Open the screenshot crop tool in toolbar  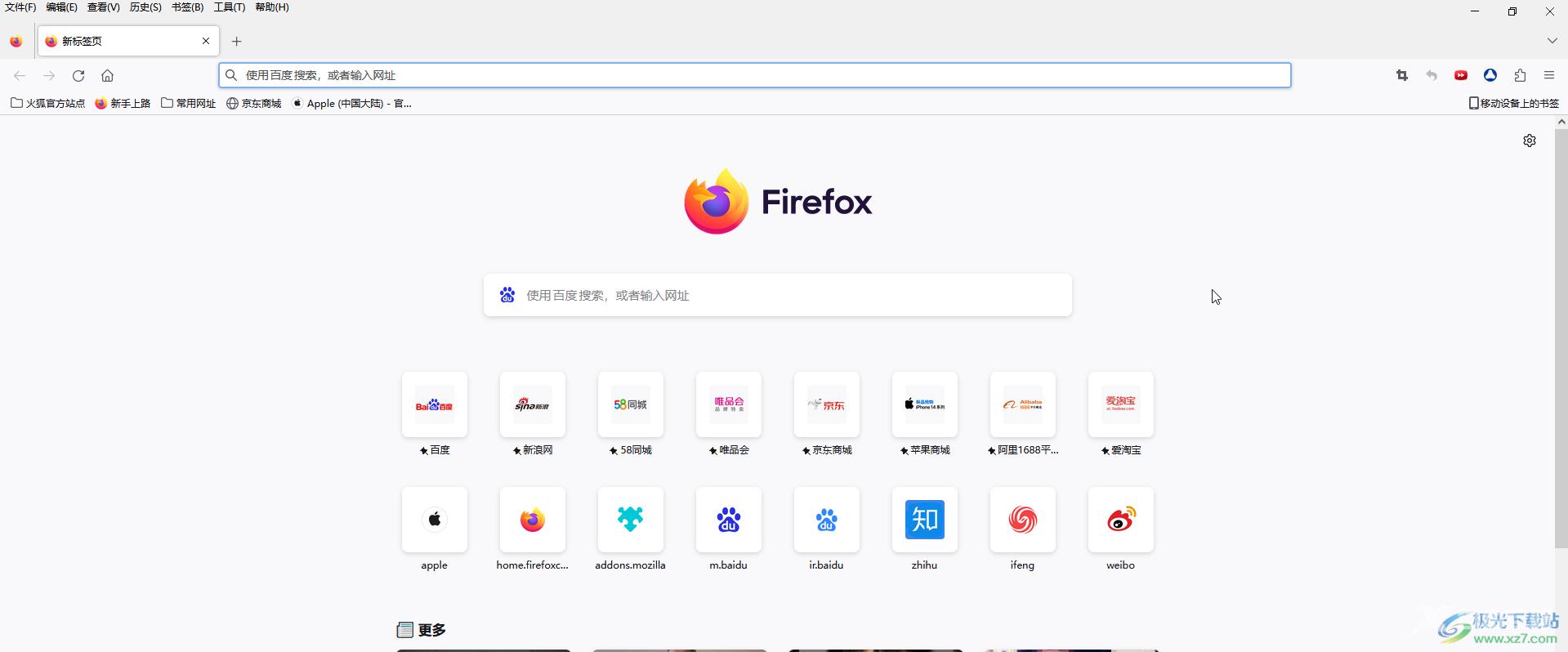coord(1402,75)
